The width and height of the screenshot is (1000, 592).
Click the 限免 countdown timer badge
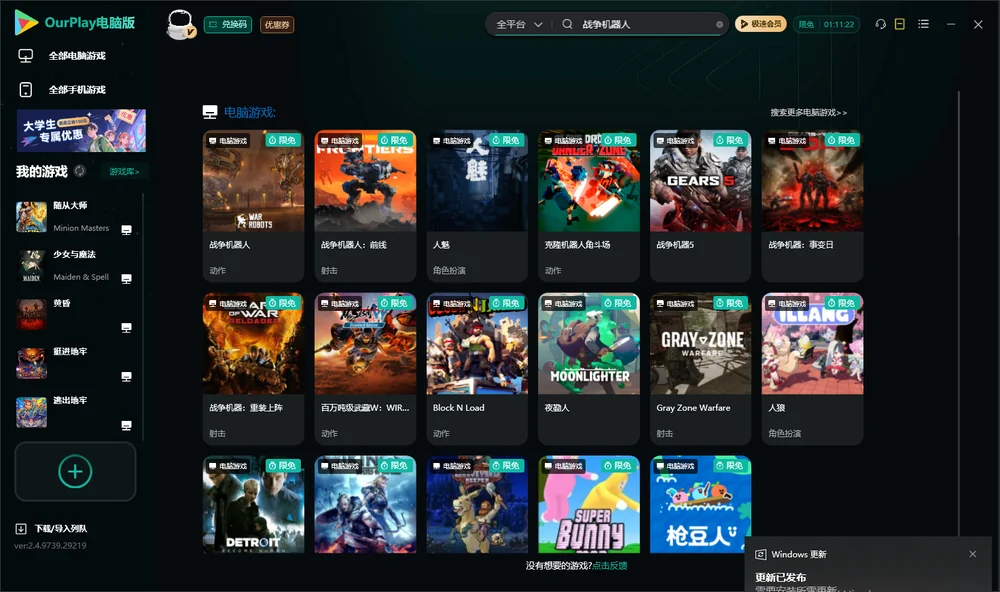click(x=826, y=24)
